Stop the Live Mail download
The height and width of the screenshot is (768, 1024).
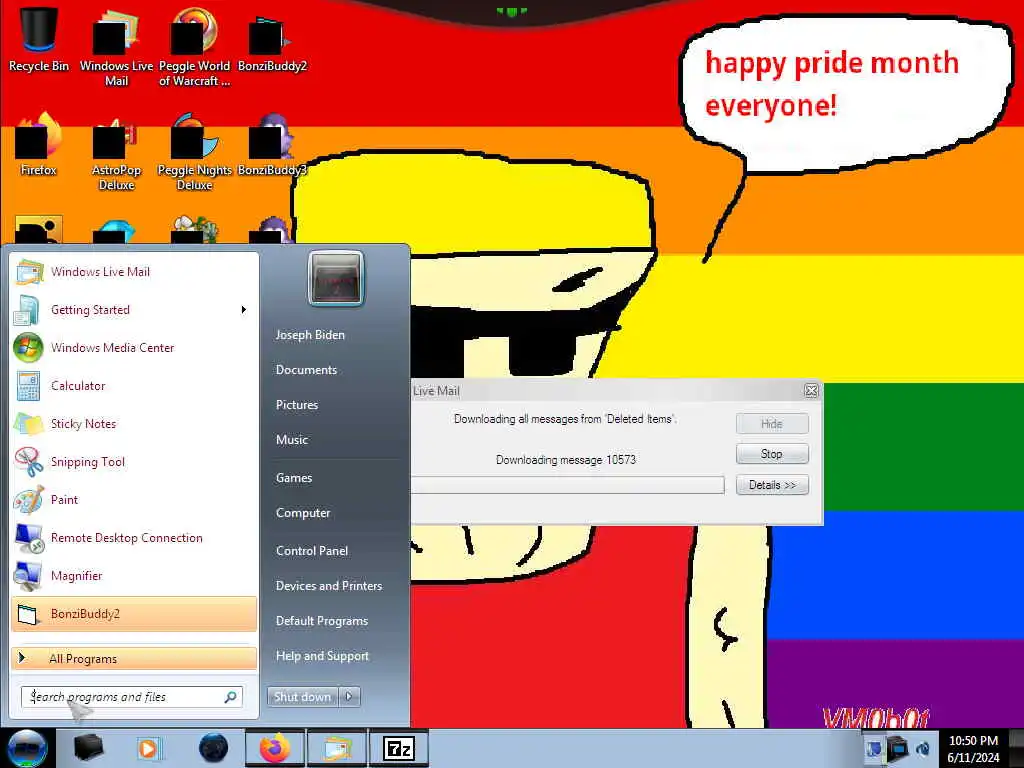click(x=772, y=454)
